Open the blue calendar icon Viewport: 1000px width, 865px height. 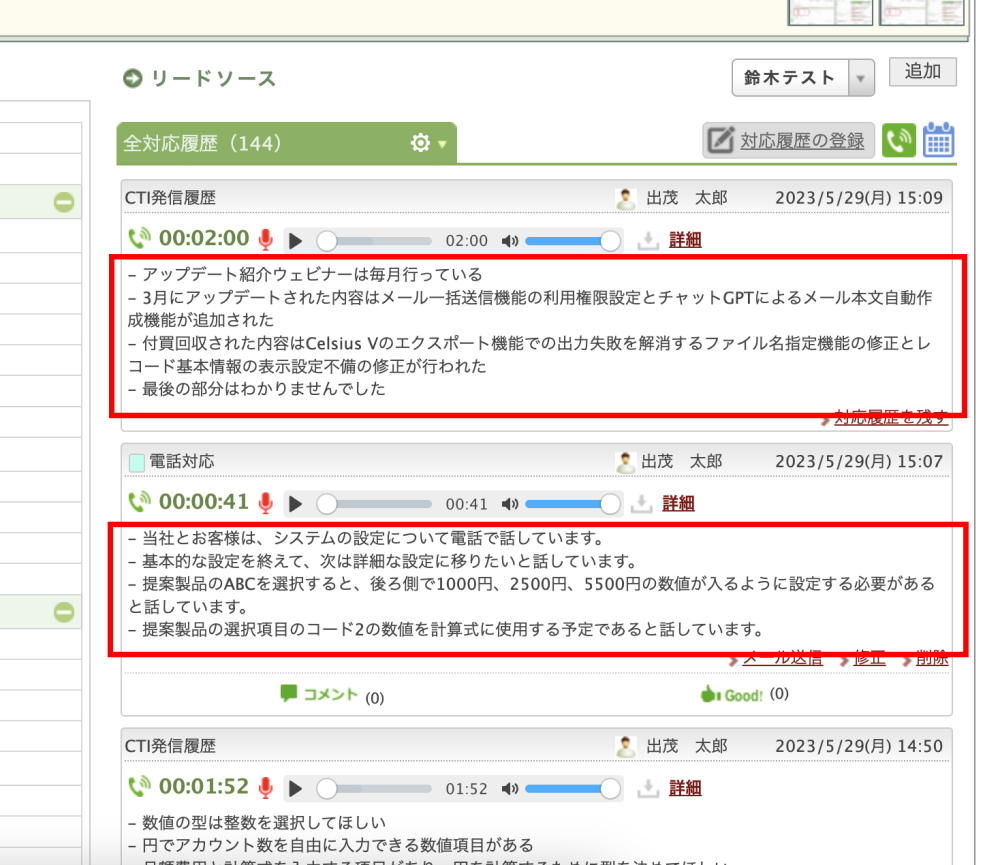938,140
